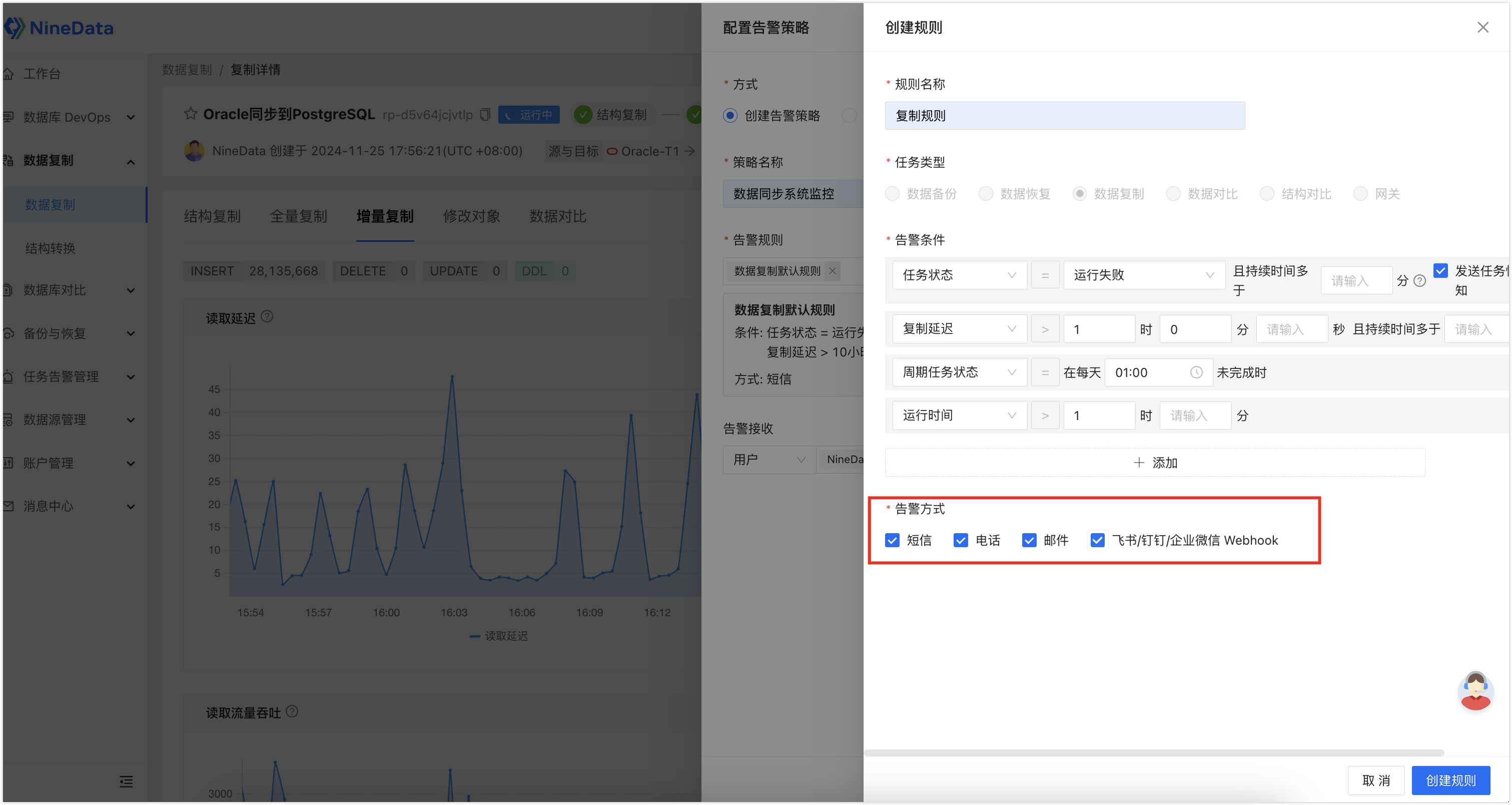Viewport: 1512px width, 805px height.
Task: Click the help icon next to 读取延迟
Action: [267, 317]
